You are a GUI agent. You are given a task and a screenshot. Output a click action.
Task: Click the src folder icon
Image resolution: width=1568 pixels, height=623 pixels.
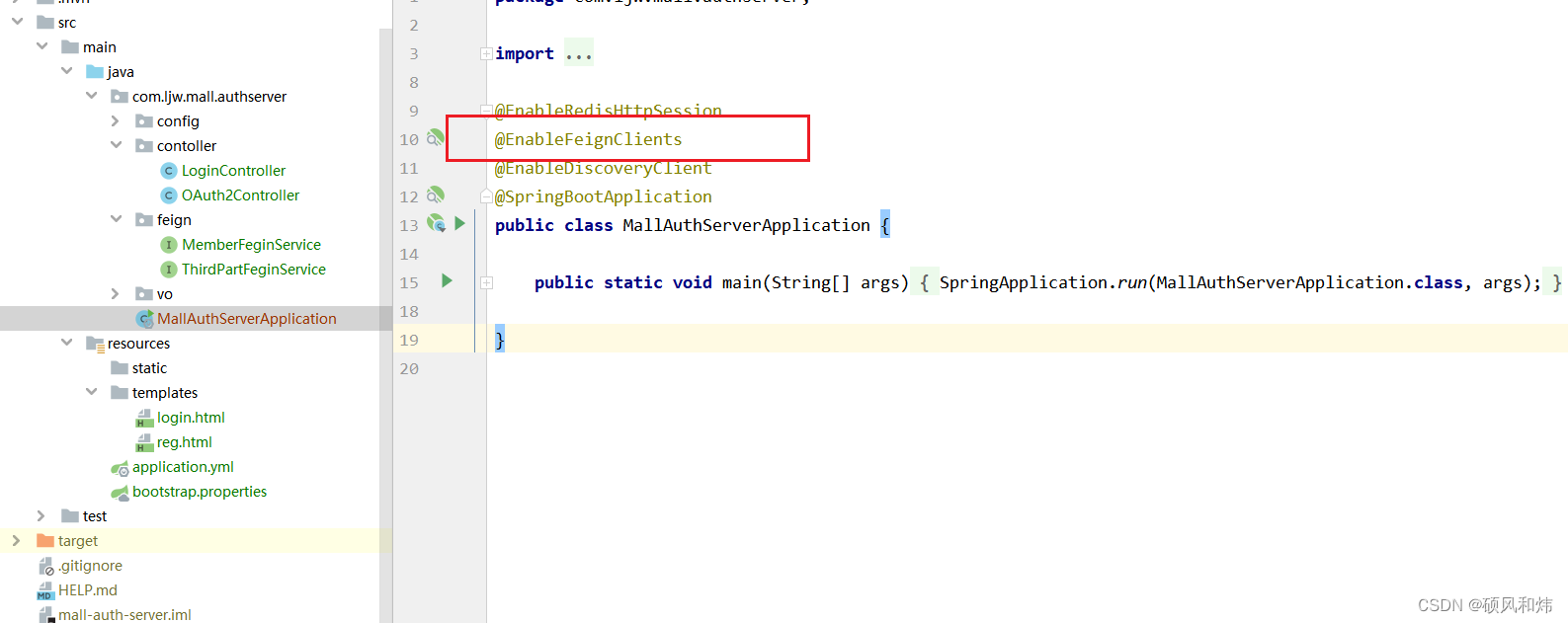(45, 22)
